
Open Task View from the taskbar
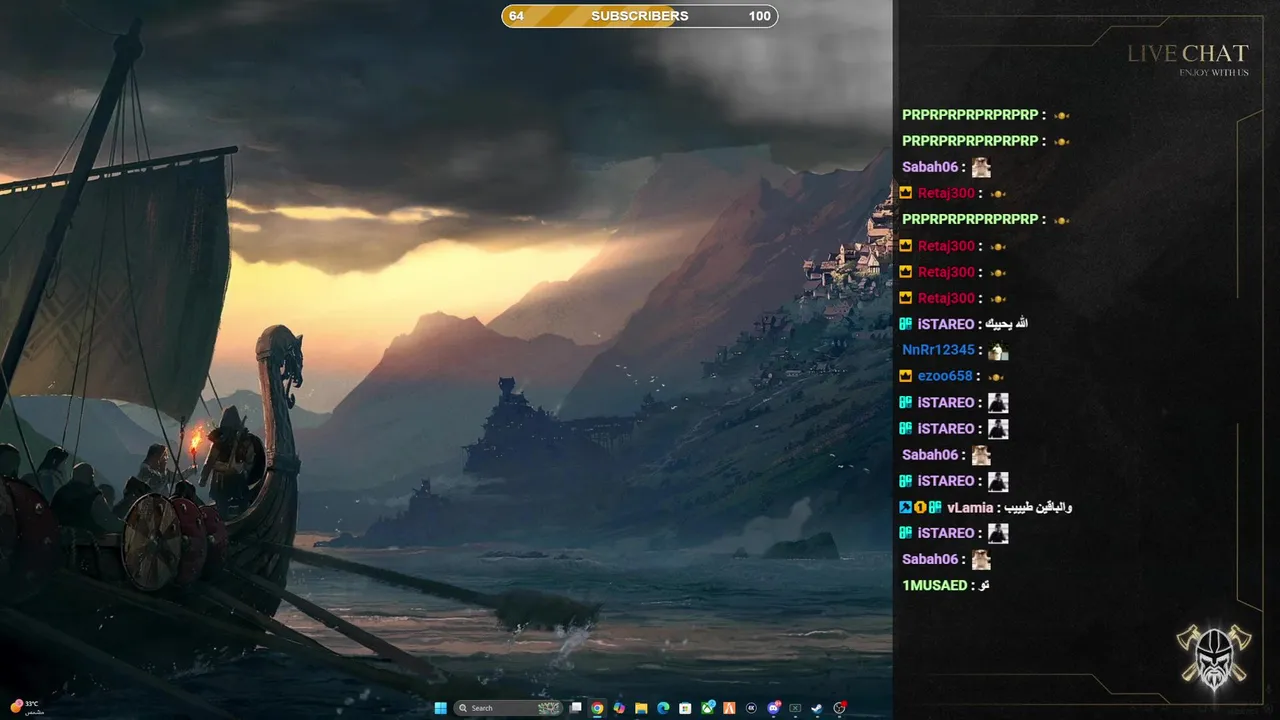coord(575,708)
